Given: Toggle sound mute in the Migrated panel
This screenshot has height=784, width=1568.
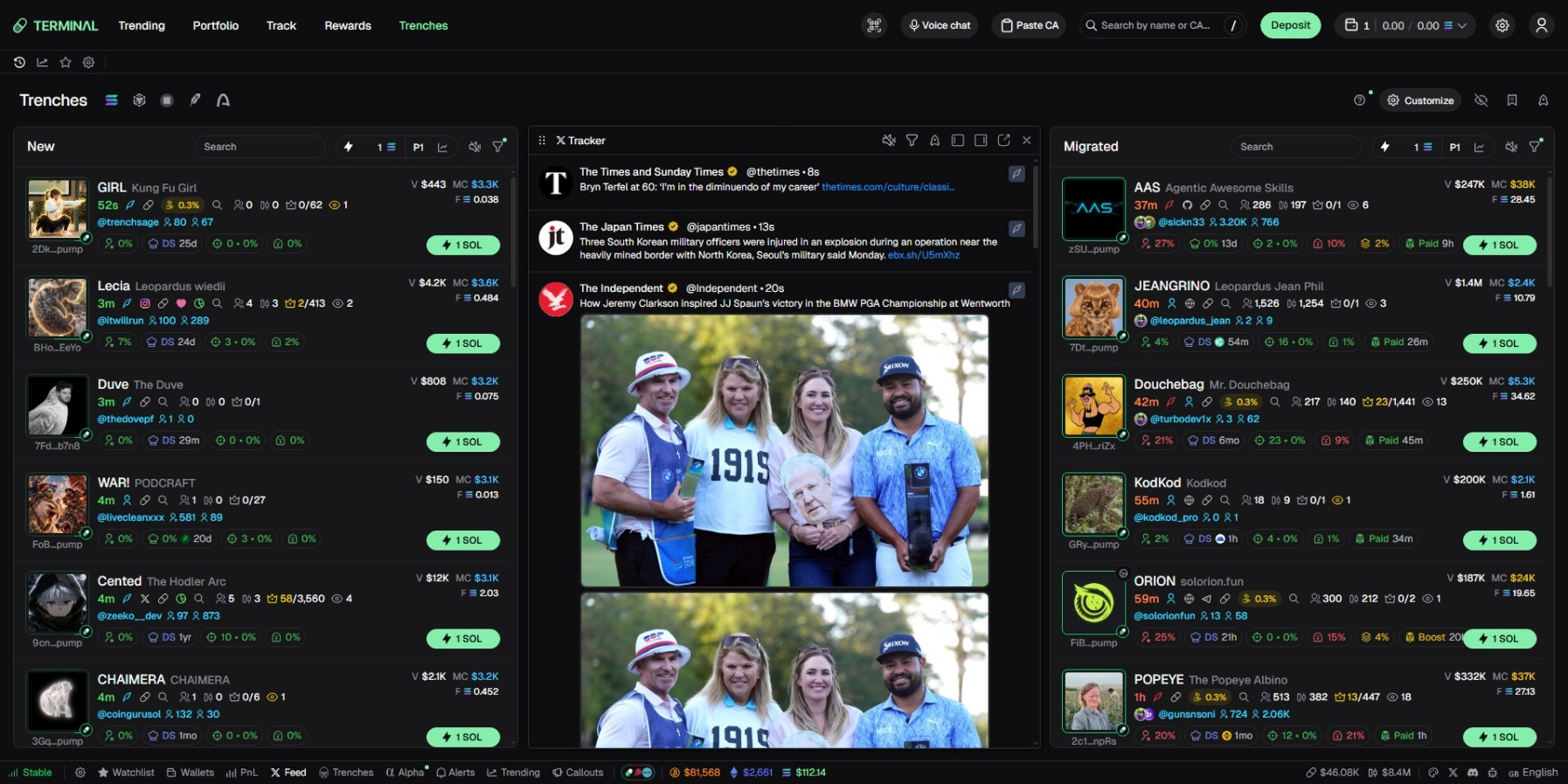Looking at the screenshot, I should click(x=1511, y=147).
